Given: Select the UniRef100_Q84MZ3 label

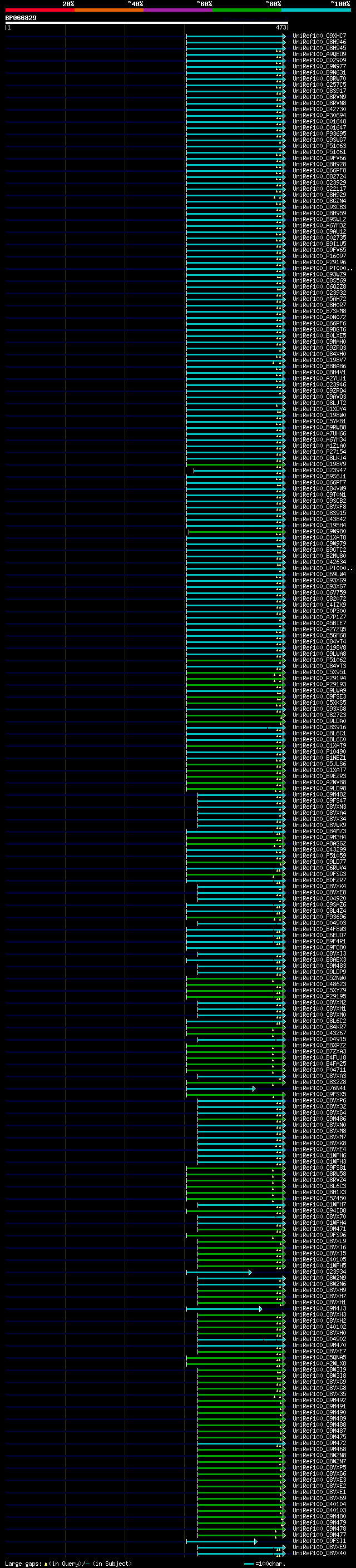Looking at the screenshot, I should click(319, 832).
